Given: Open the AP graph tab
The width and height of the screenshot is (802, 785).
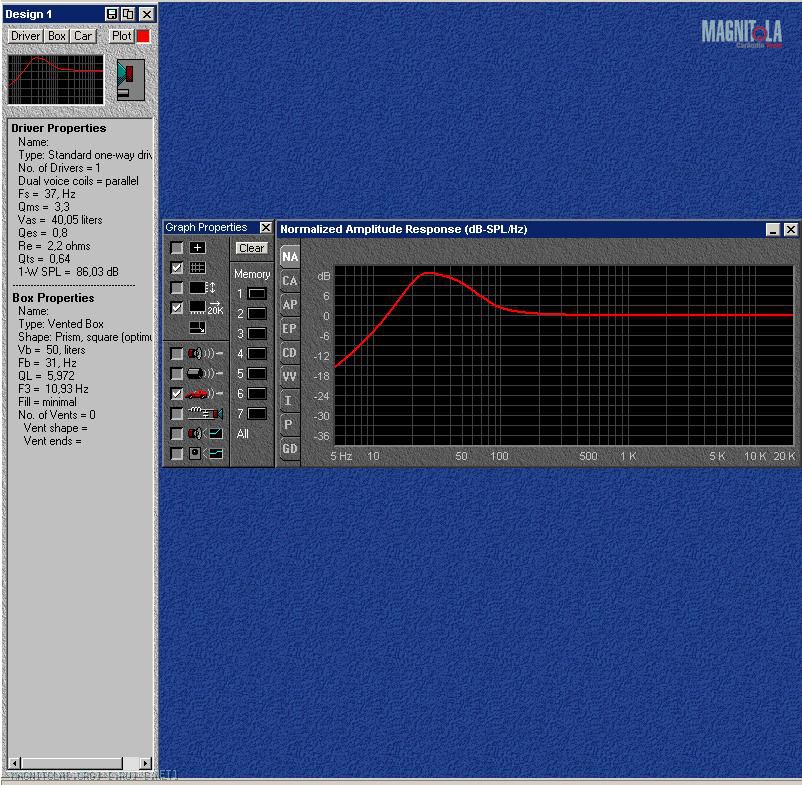Looking at the screenshot, I should point(290,305).
